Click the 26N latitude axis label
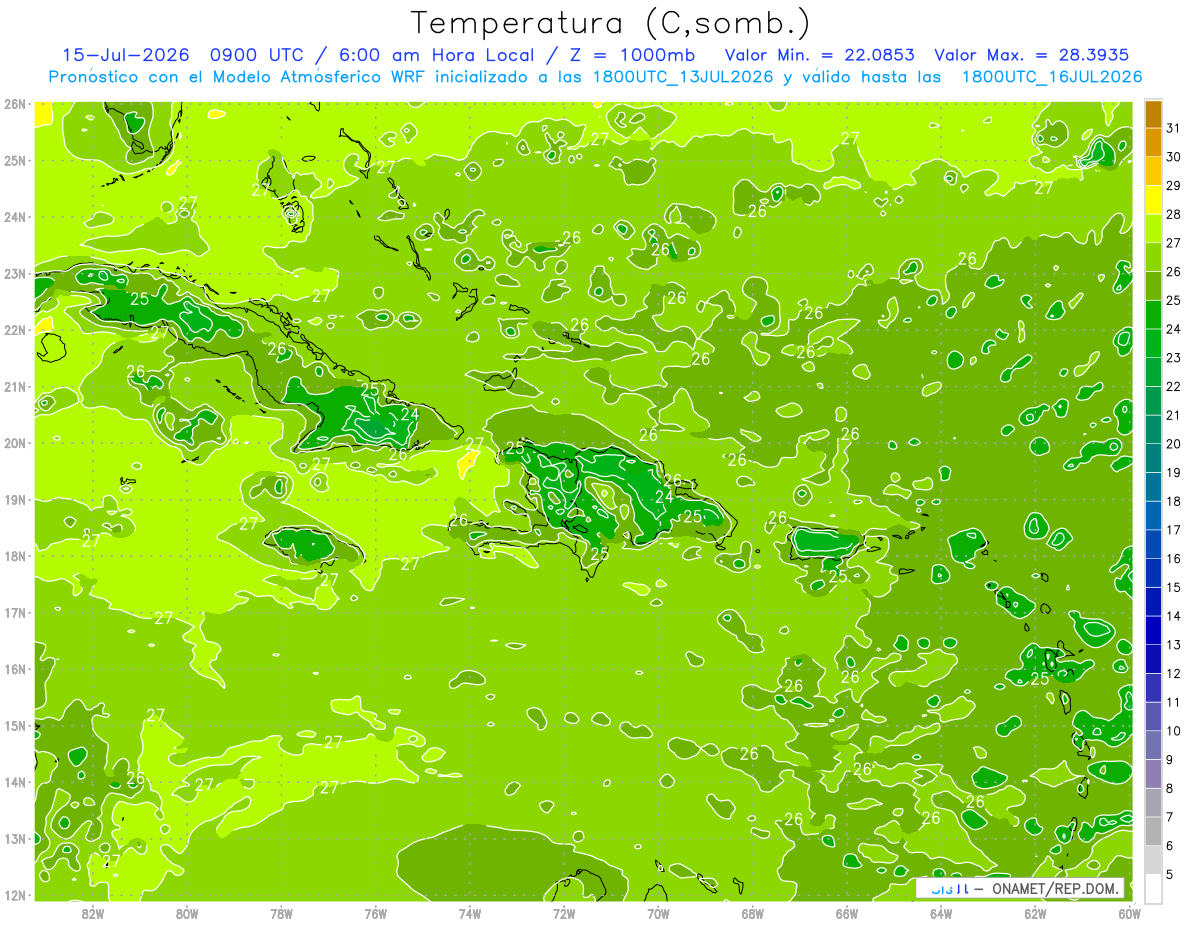The image size is (1200, 927). coord(15,104)
